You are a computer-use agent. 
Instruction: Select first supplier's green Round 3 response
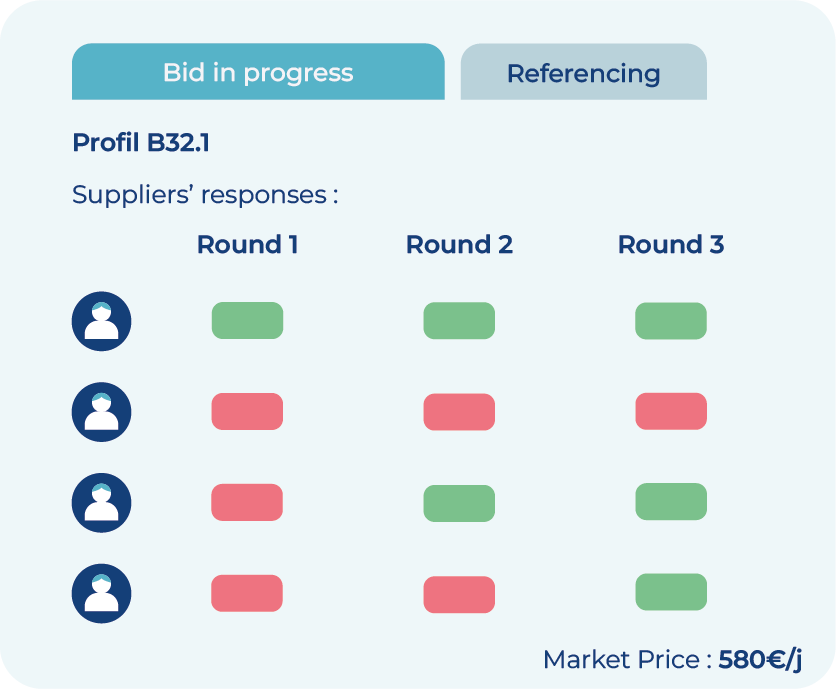[x=671, y=321]
